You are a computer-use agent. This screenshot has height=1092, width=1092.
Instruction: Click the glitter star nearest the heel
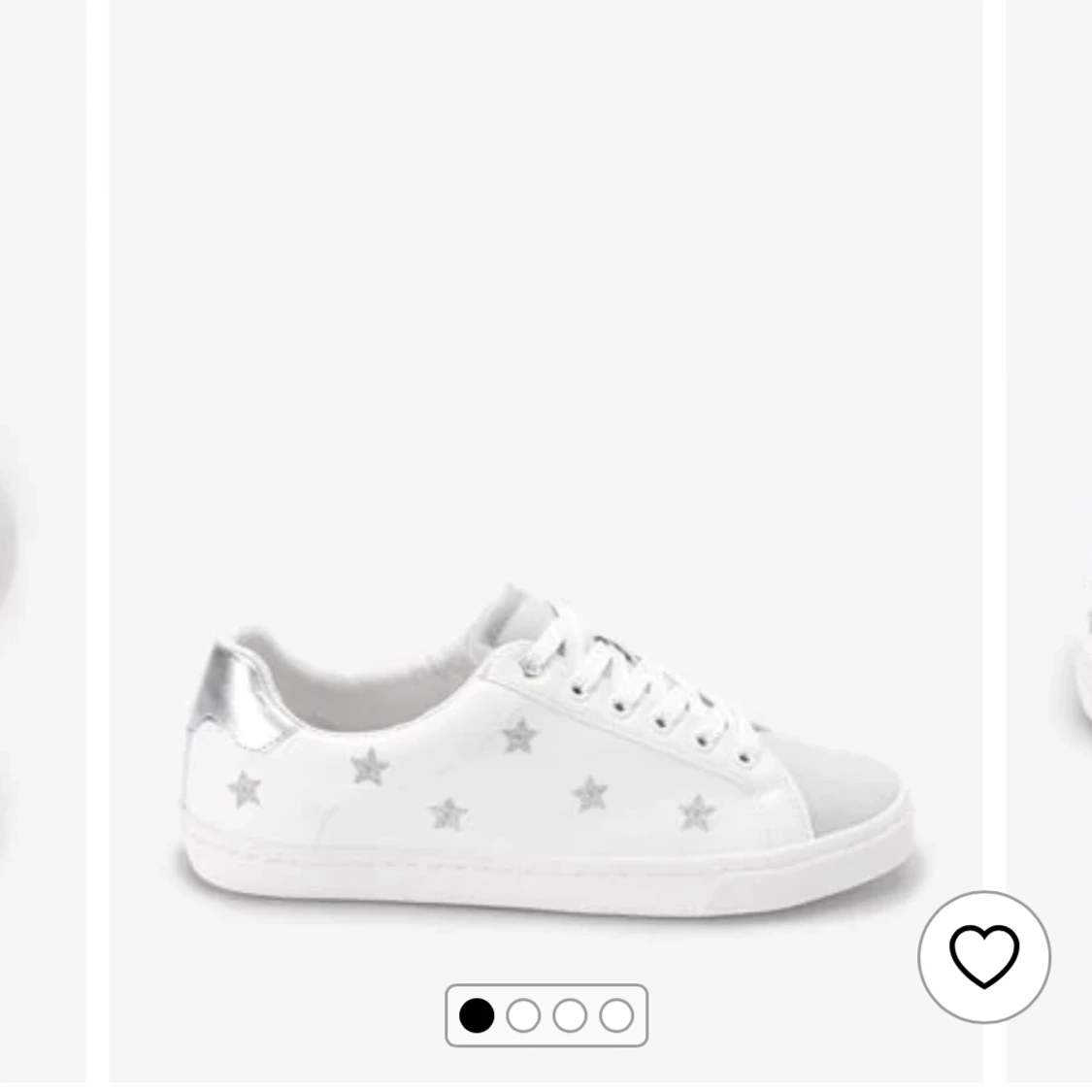tap(244, 789)
